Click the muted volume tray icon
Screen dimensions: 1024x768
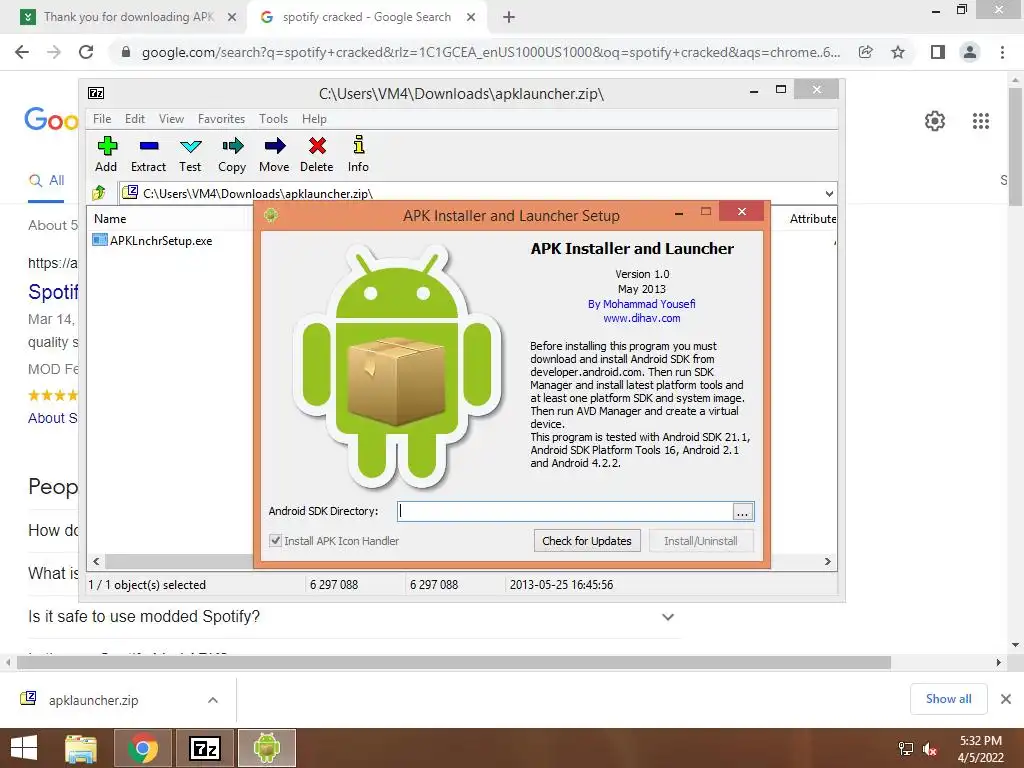[930, 749]
